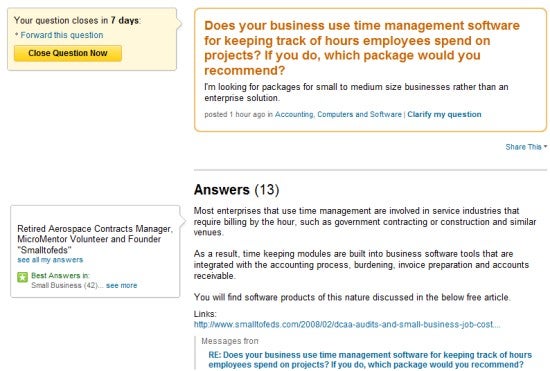The width and height of the screenshot is (550, 371).
Task: Open the Share This menu
Action: (x=523, y=147)
